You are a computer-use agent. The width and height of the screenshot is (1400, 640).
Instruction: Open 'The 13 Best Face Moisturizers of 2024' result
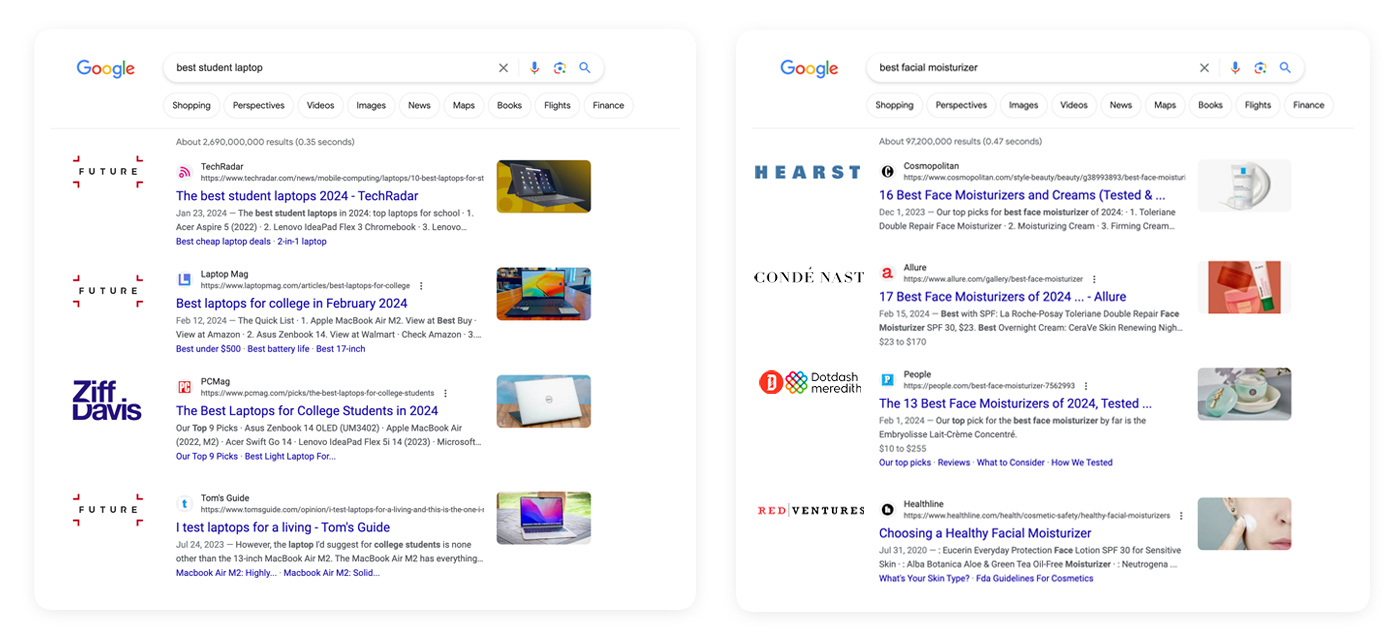point(1015,403)
